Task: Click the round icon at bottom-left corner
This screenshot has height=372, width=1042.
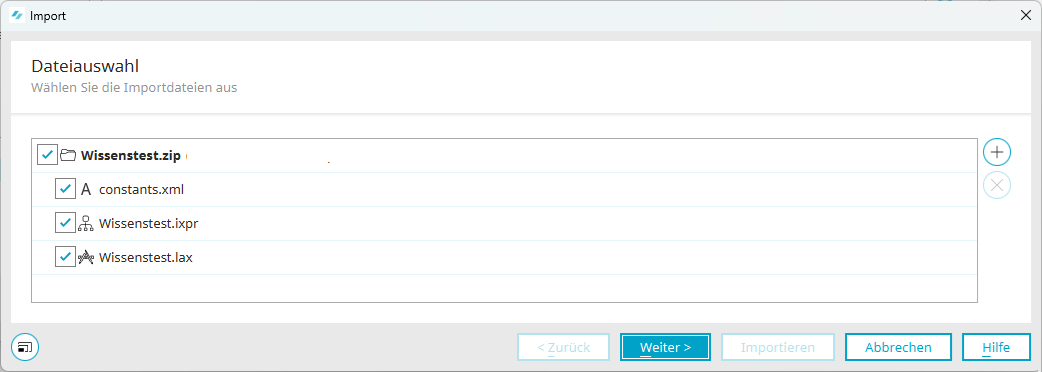Action: click(x=25, y=347)
